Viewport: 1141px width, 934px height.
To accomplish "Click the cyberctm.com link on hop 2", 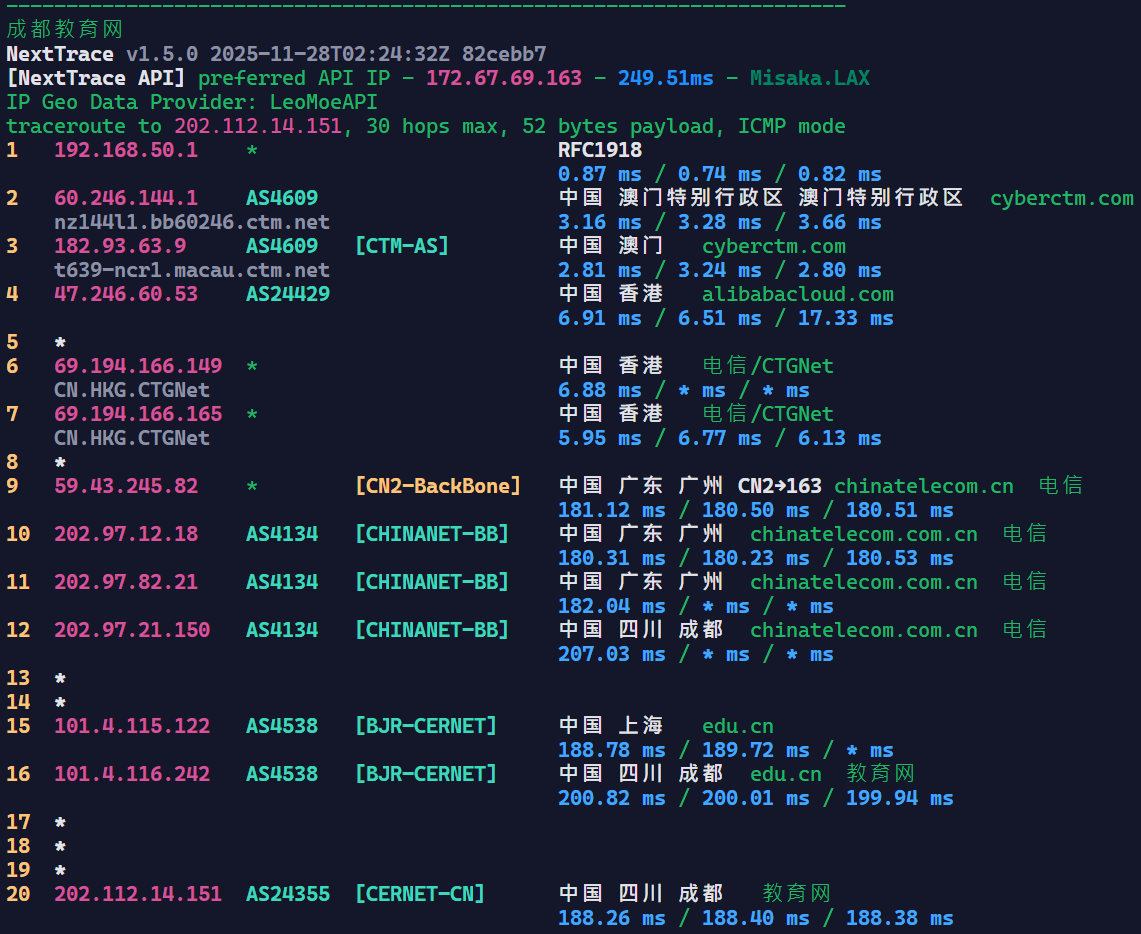I will pos(1061,198).
